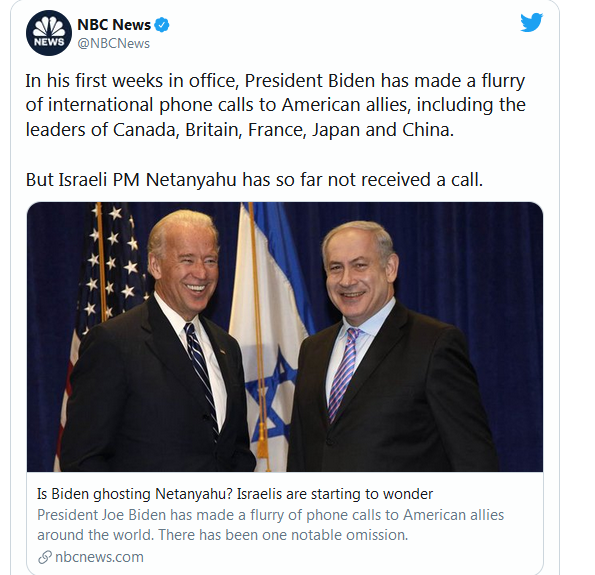Click the blue Twitter bird logo
This screenshot has height=575, width=595.
click(531, 23)
